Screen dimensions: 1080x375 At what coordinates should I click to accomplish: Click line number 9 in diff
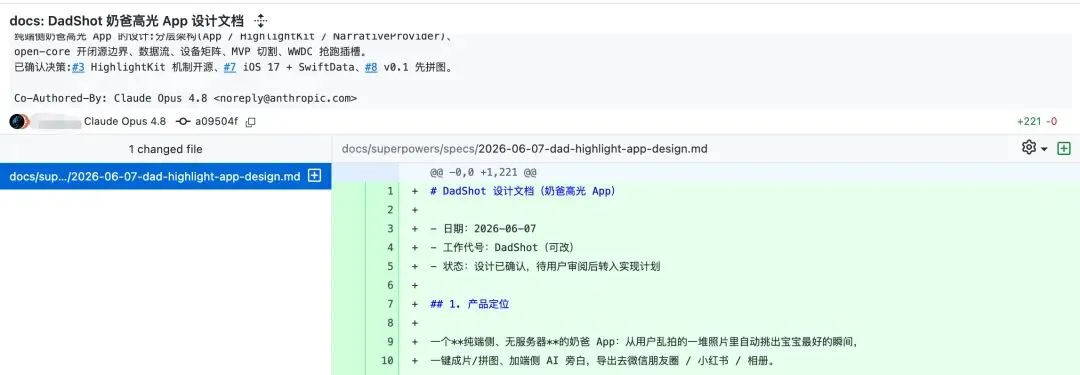tap(390, 341)
